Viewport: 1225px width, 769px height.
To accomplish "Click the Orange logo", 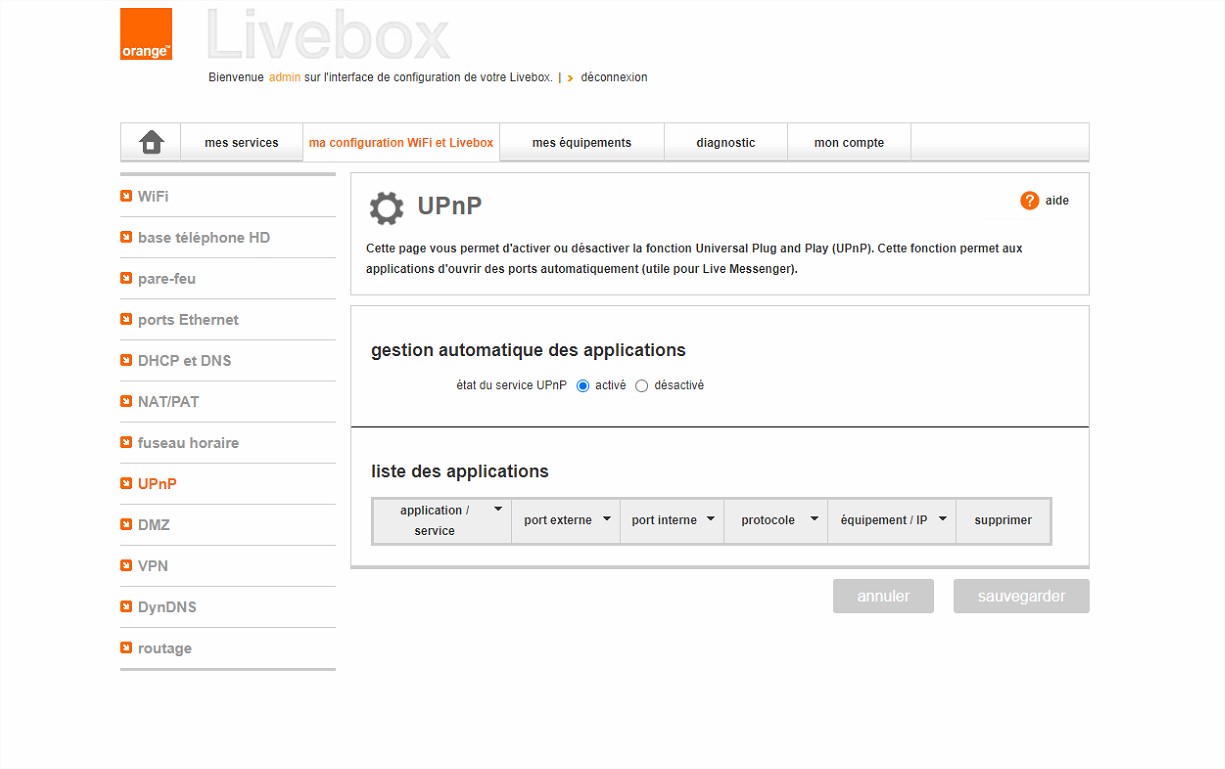I will (146, 34).
